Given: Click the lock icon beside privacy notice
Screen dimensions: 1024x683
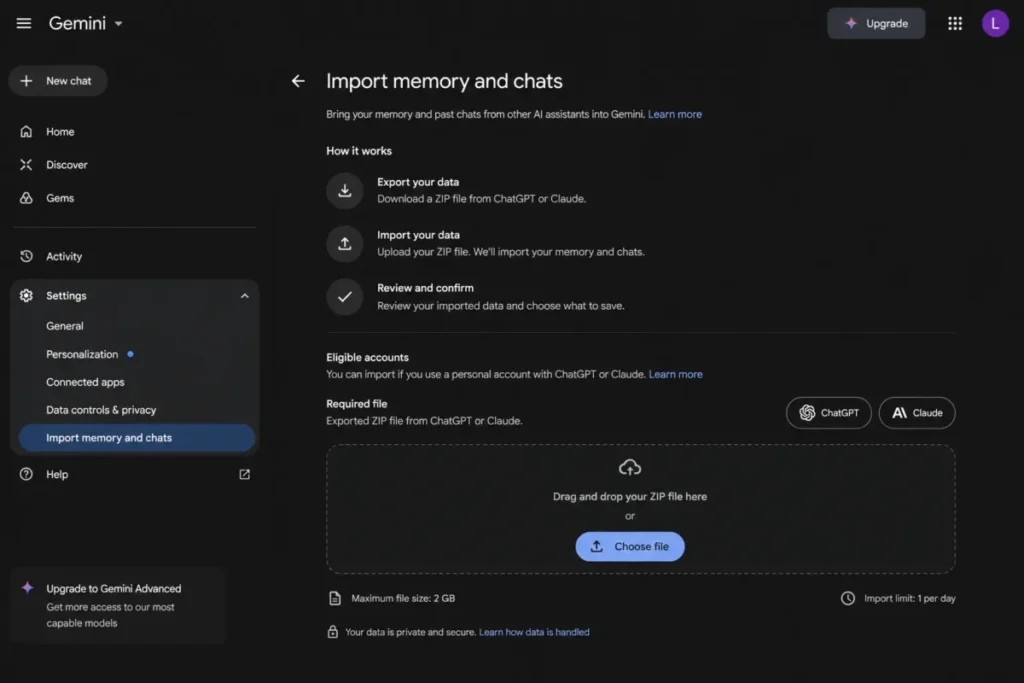Looking at the screenshot, I should coord(332,632).
